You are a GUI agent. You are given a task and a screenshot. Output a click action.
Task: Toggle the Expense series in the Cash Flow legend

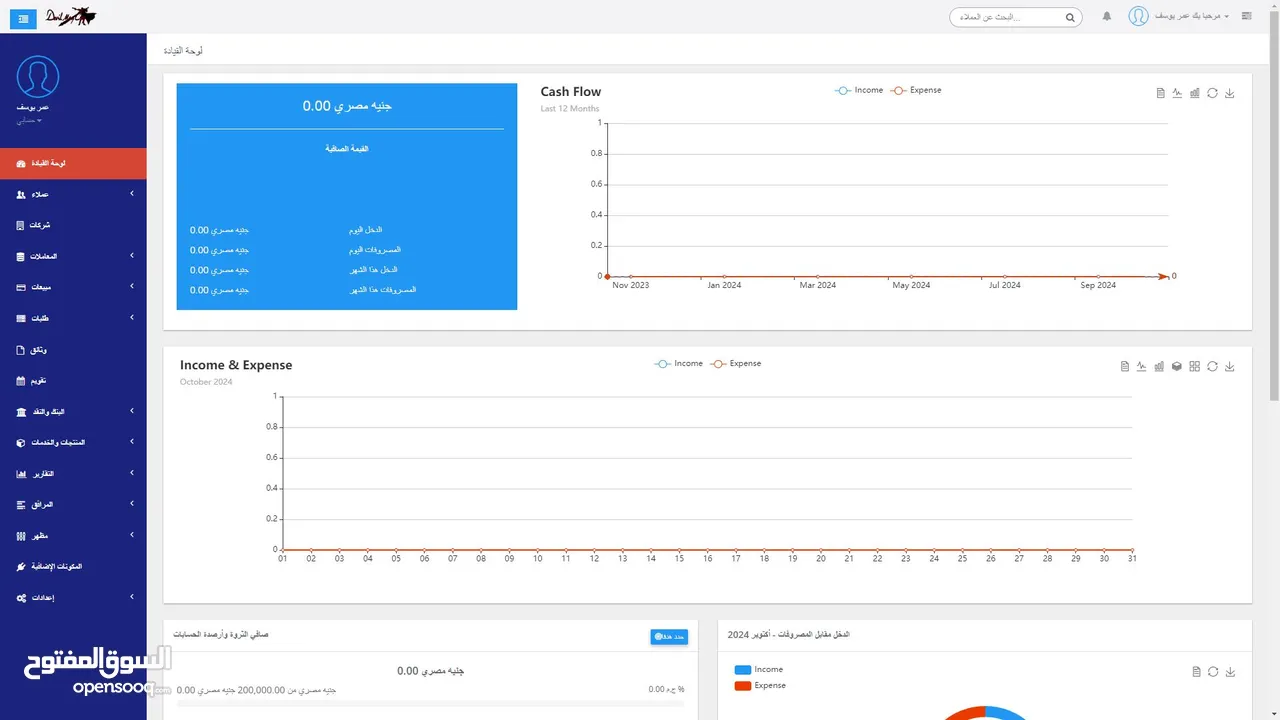coord(916,90)
